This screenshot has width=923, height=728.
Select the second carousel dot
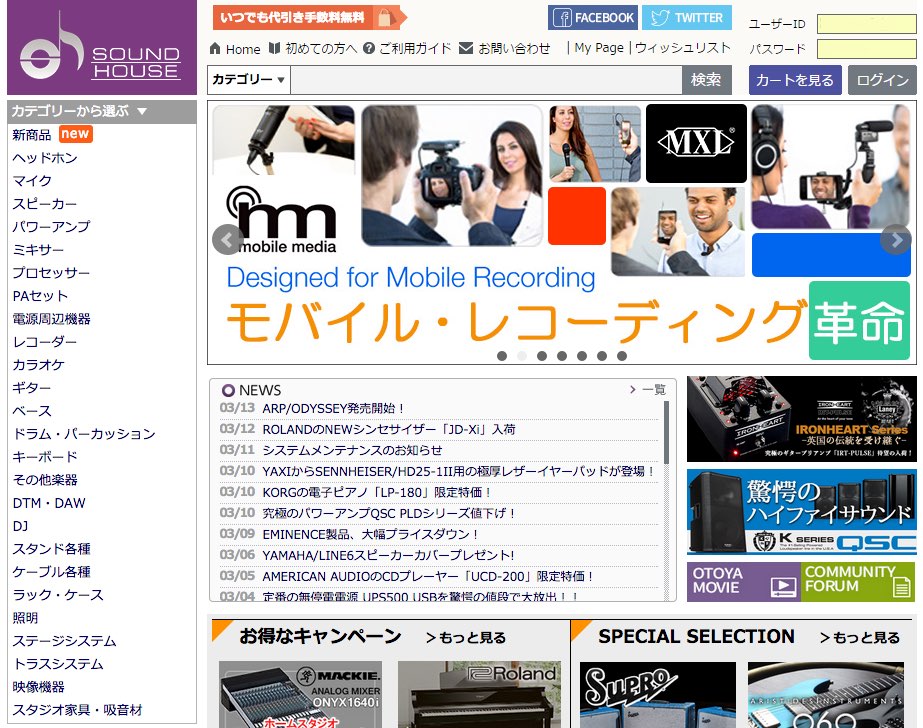[522, 355]
